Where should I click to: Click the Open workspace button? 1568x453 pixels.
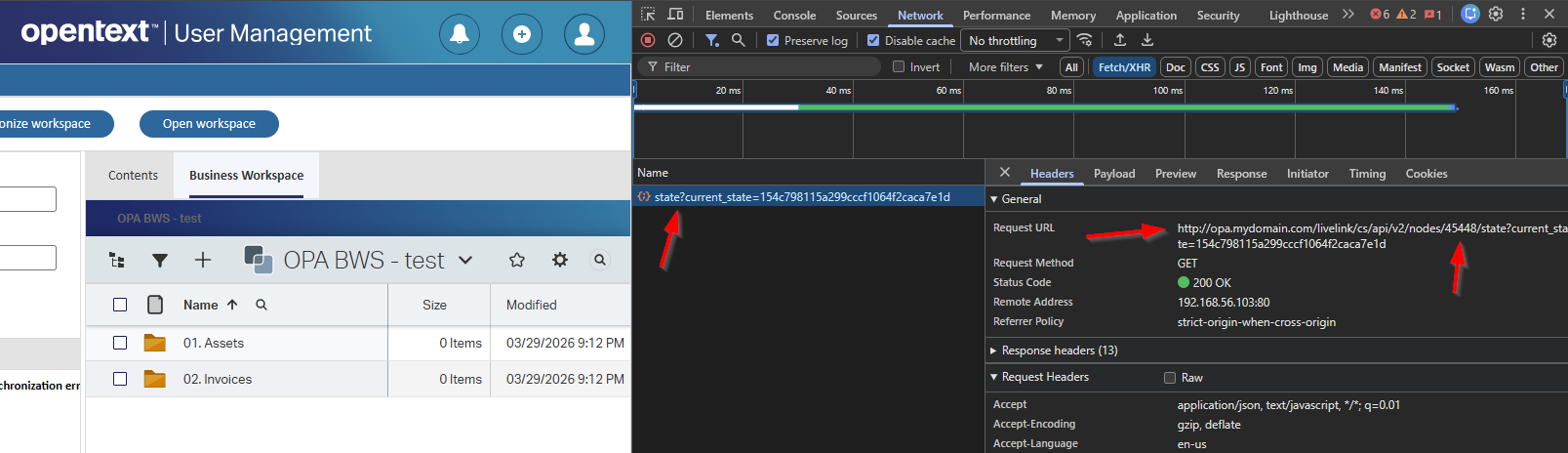(209, 124)
